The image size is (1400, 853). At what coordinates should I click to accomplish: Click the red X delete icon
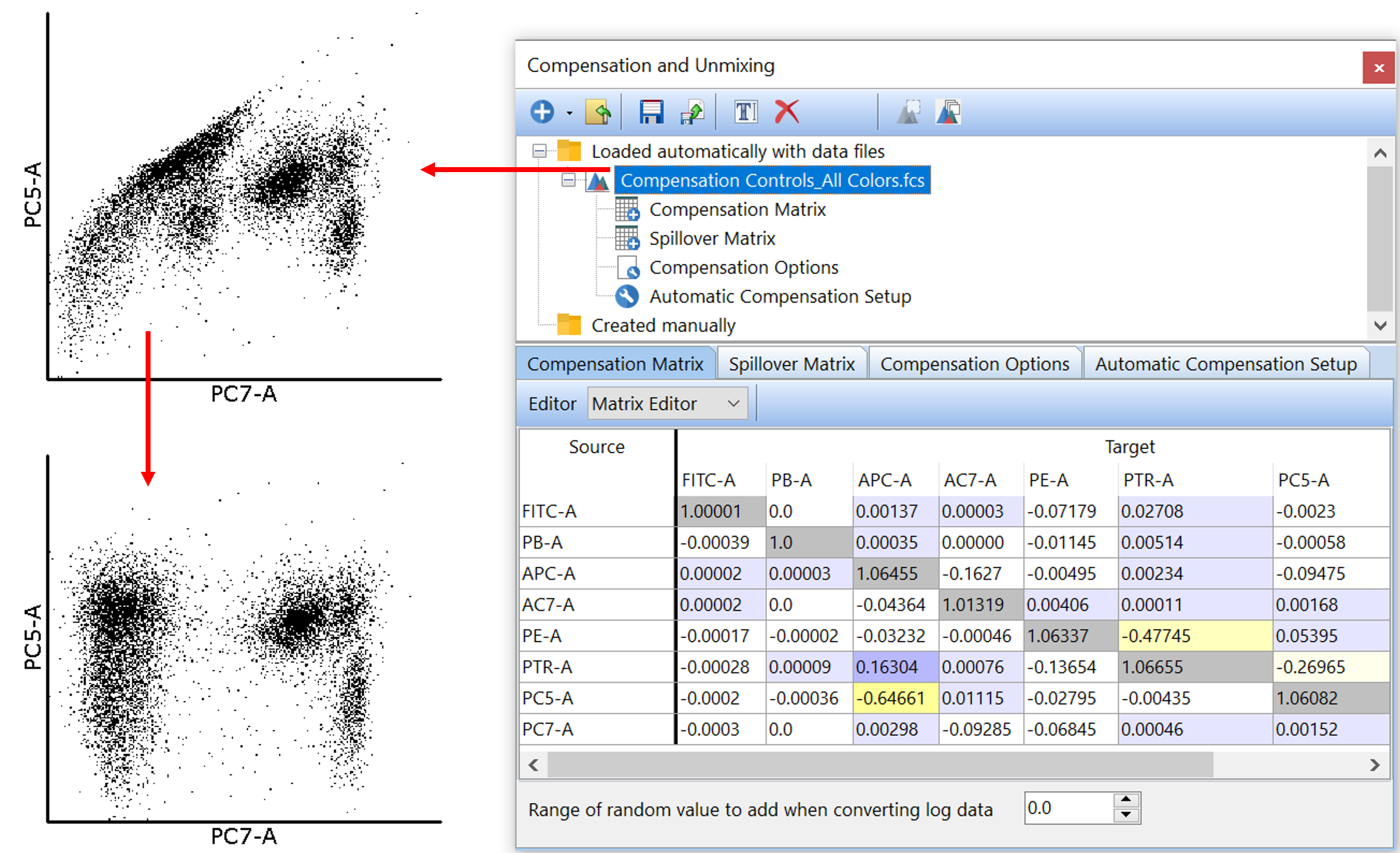click(787, 112)
